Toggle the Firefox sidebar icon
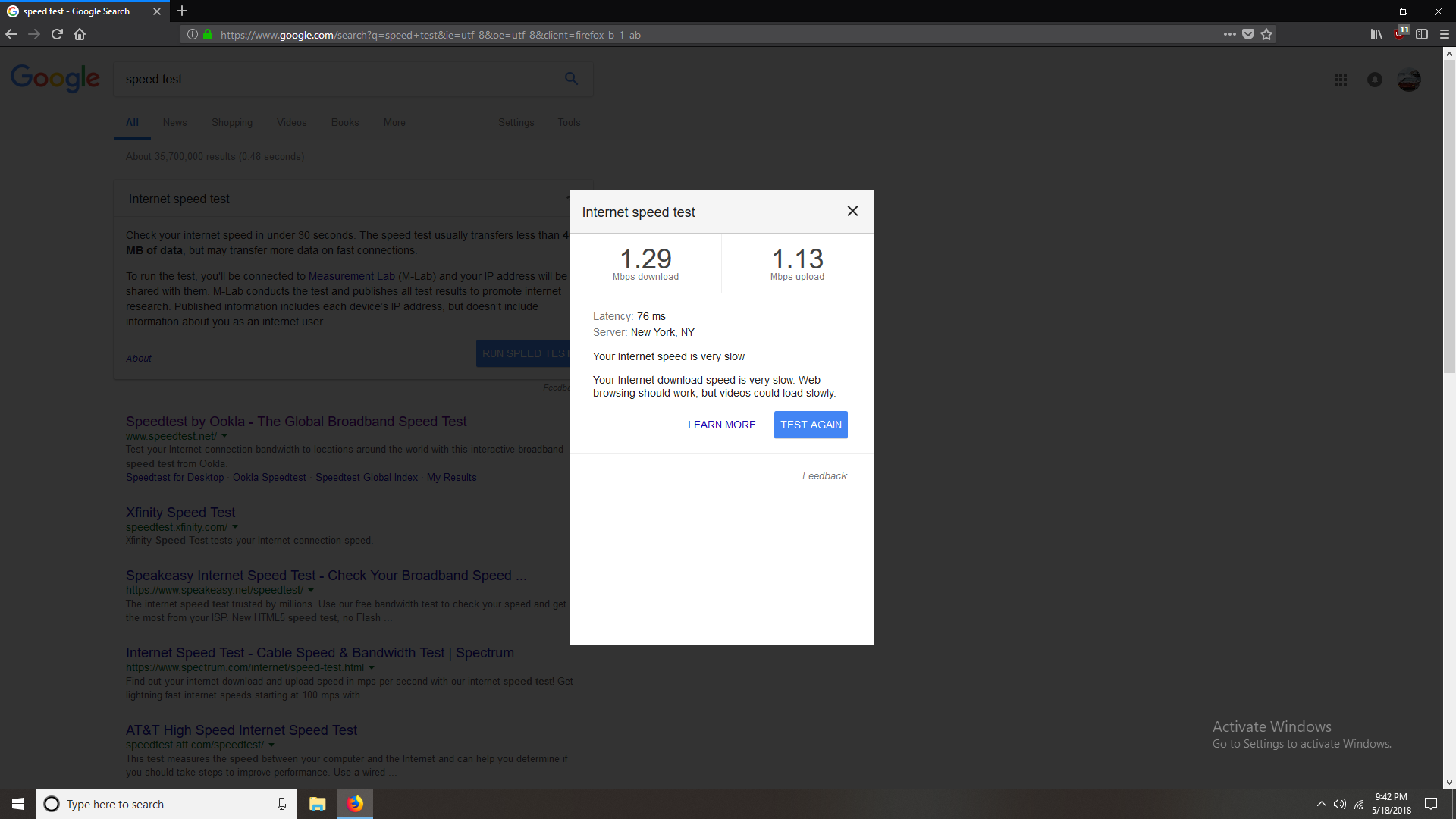This screenshot has width=1456, height=819. pos(1422,34)
